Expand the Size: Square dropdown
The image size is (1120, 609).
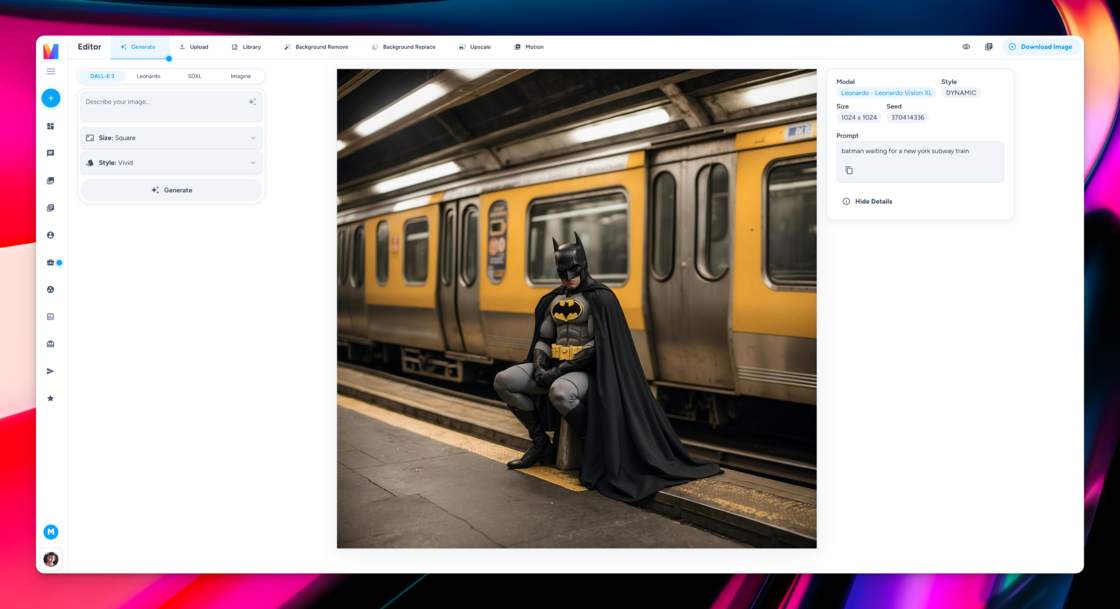pyautogui.click(x=171, y=138)
